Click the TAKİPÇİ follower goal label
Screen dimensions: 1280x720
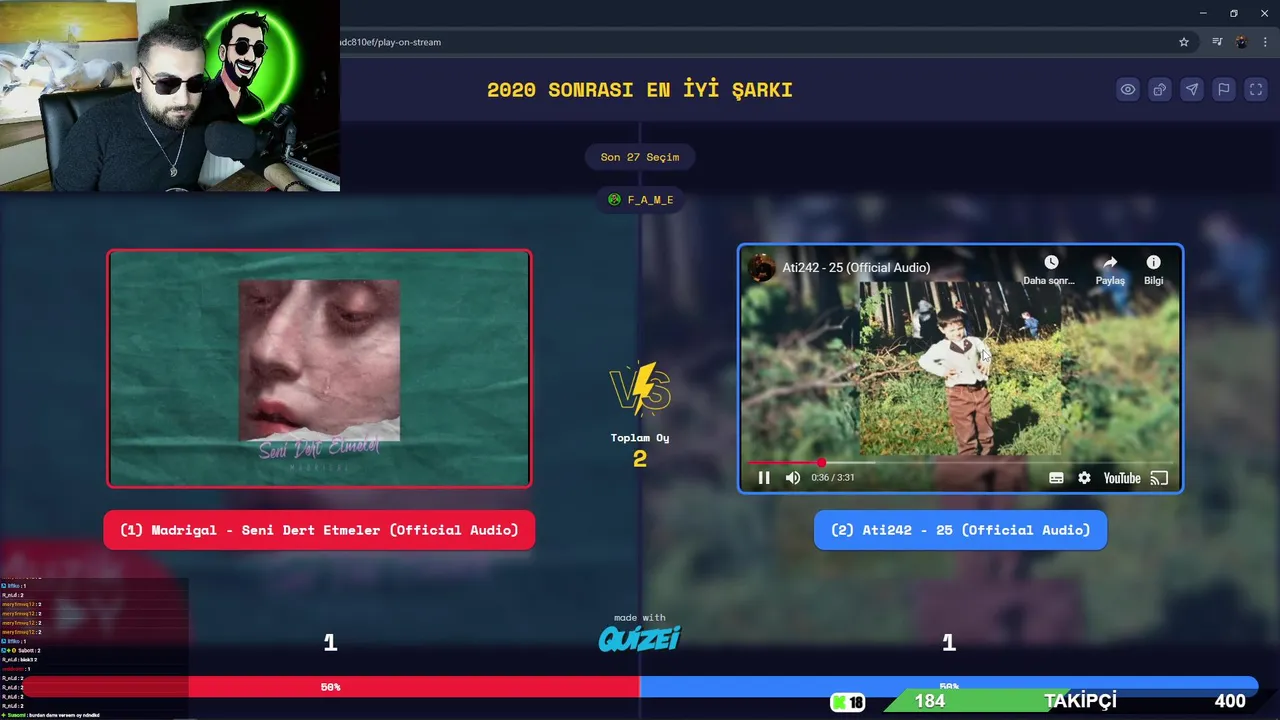coord(1080,701)
